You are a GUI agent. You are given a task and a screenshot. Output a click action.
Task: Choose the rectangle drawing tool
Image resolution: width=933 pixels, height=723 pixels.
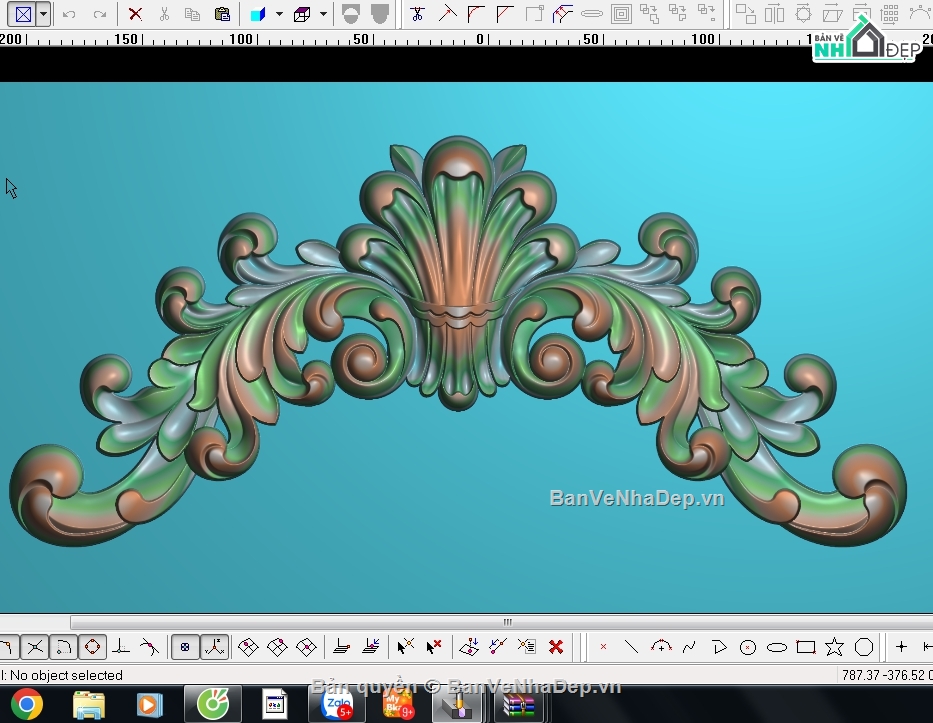pos(806,647)
